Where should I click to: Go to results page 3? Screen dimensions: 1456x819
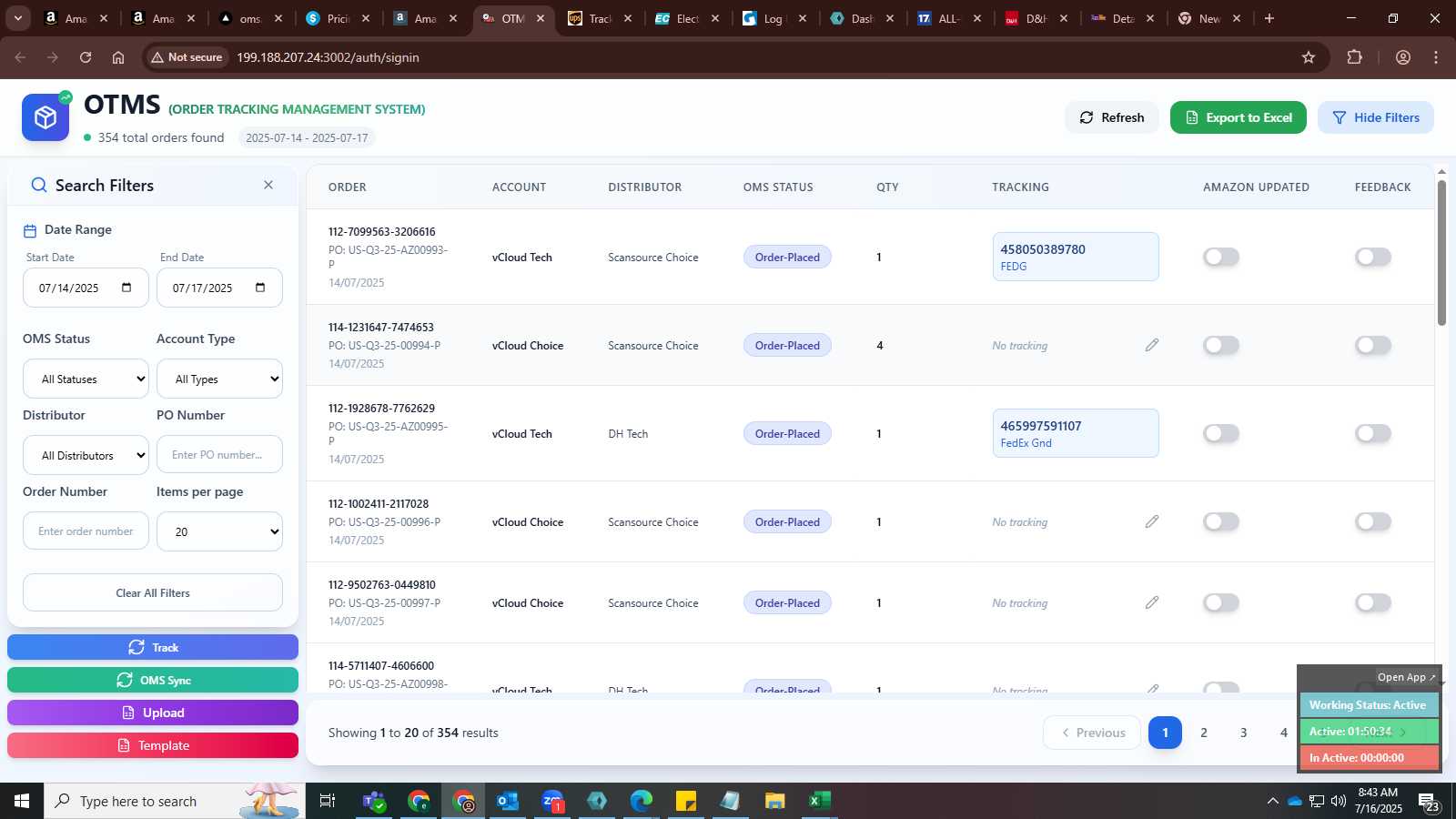[x=1244, y=733]
